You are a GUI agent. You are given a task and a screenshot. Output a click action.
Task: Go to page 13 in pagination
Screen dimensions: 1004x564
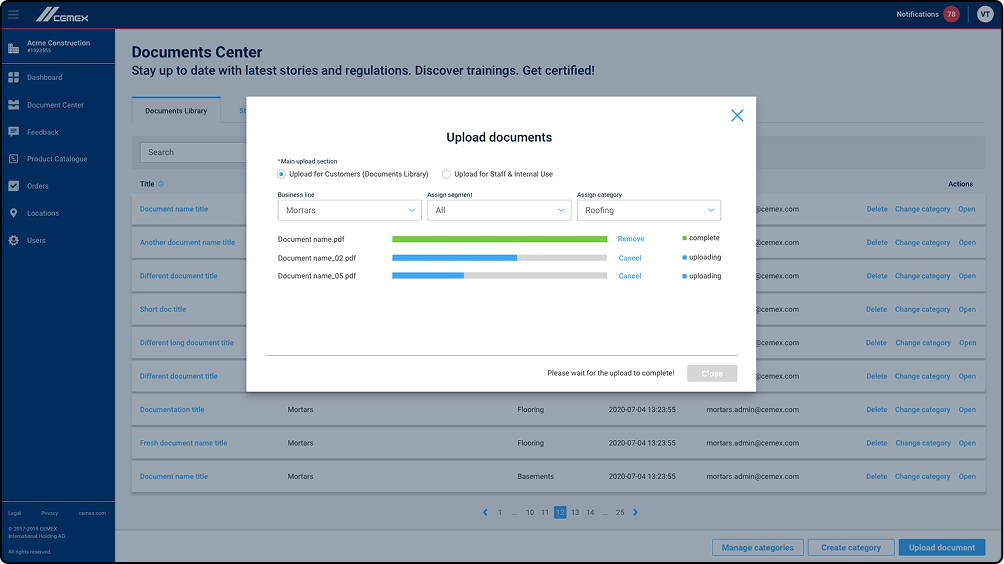[575, 512]
